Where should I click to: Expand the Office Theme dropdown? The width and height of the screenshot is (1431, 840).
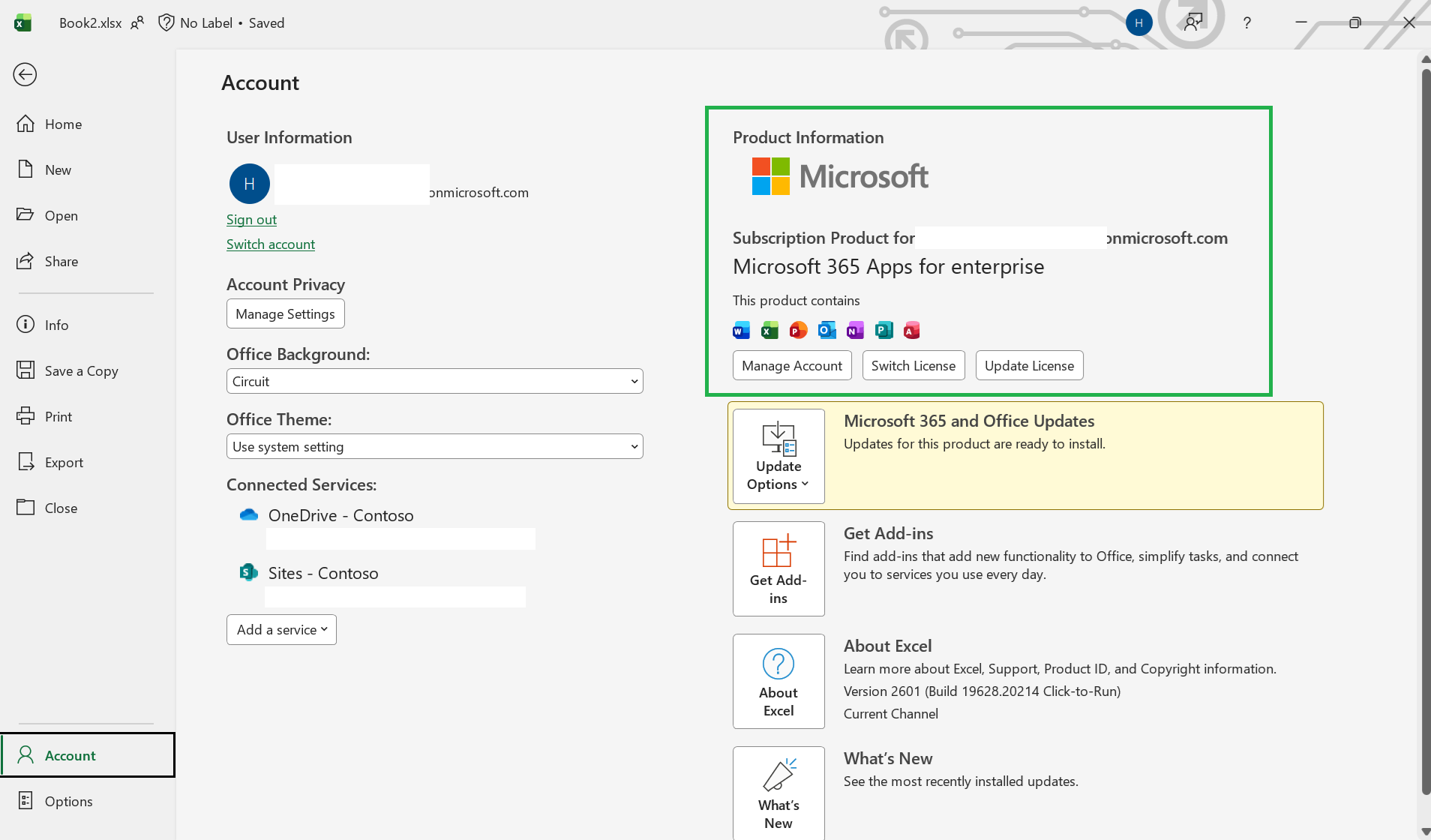point(435,447)
